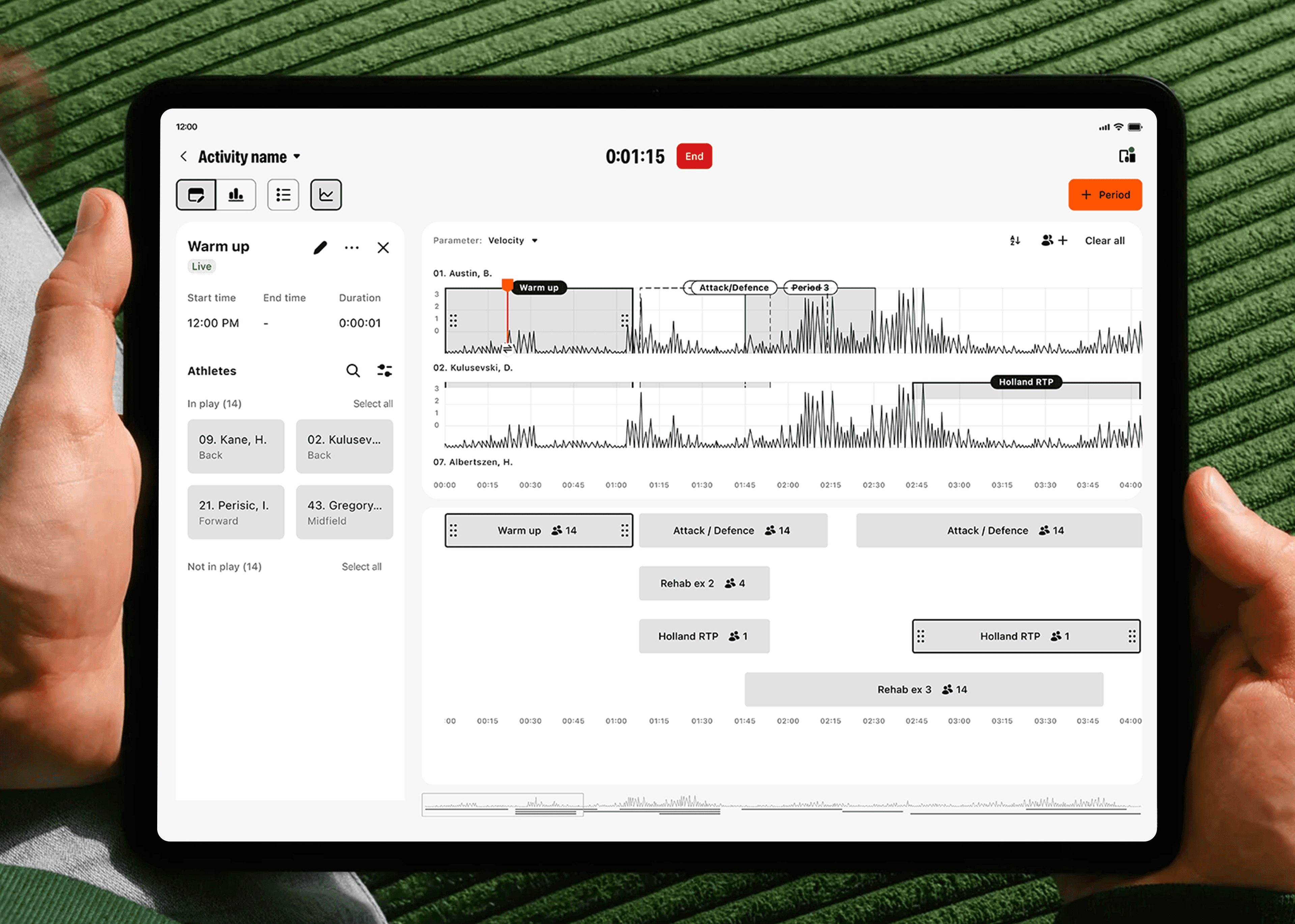
Task: Expand the Activity name dropdown arrow
Action: 296,156
